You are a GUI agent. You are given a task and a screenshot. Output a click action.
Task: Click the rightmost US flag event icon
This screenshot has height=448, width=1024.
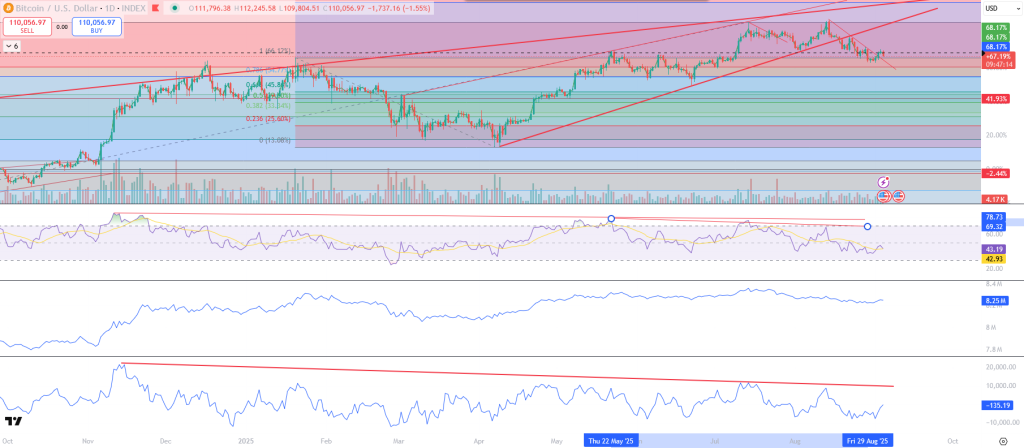pyautogui.click(x=899, y=195)
